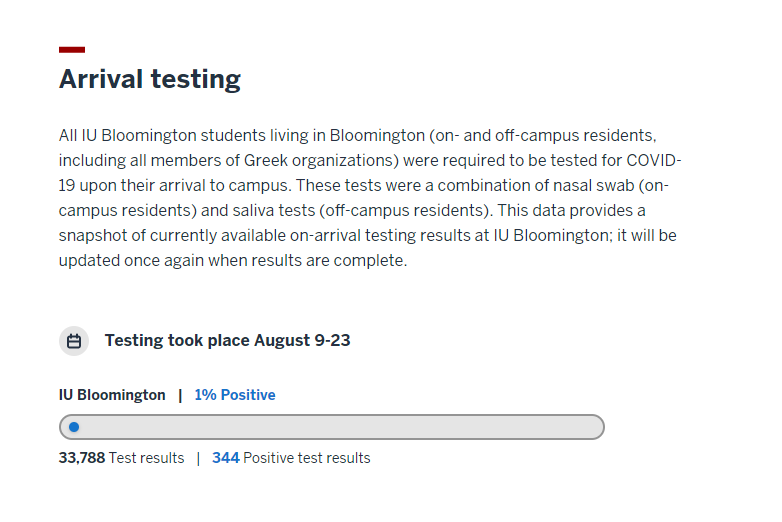Click "Positive test results" text

click(307, 458)
